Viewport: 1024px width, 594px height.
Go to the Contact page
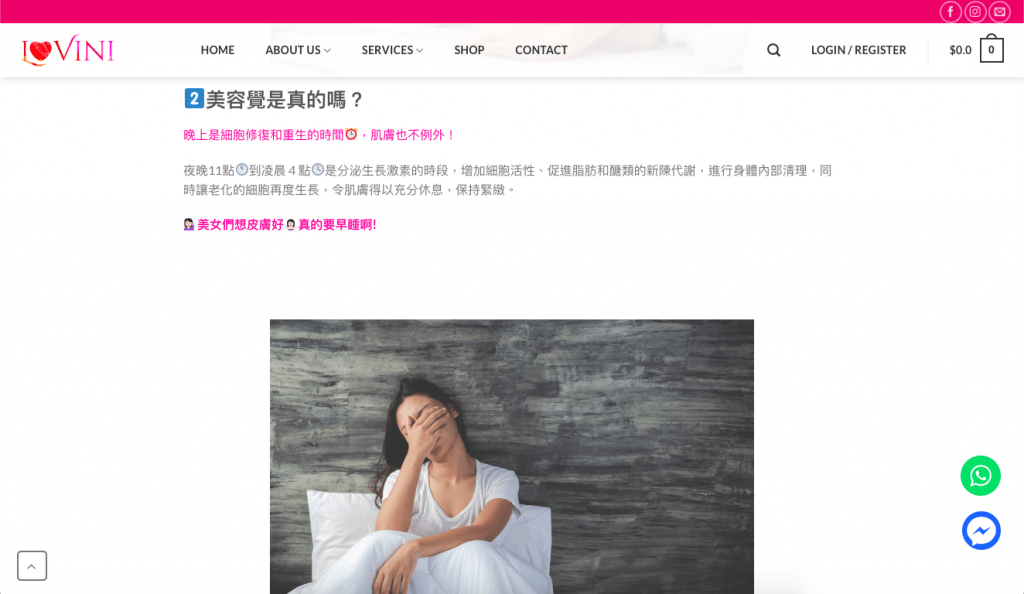[541, 50]
